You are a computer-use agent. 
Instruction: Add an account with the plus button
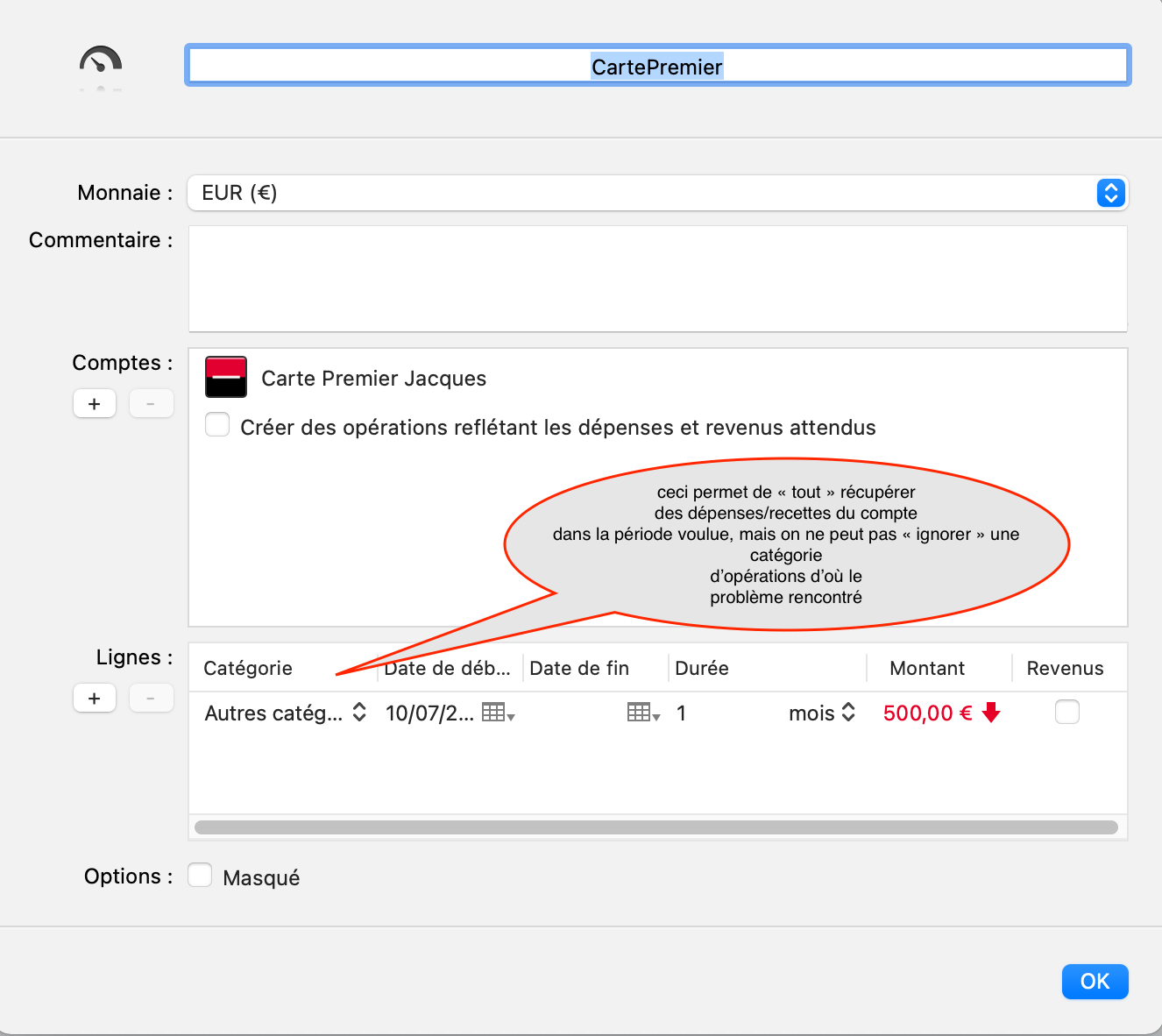[x=95, y=404]
